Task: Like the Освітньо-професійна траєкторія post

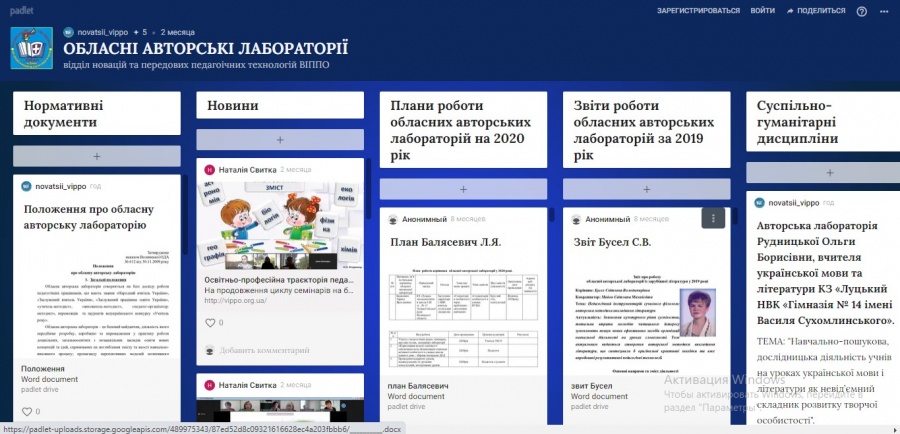Action: click(210, 323)
